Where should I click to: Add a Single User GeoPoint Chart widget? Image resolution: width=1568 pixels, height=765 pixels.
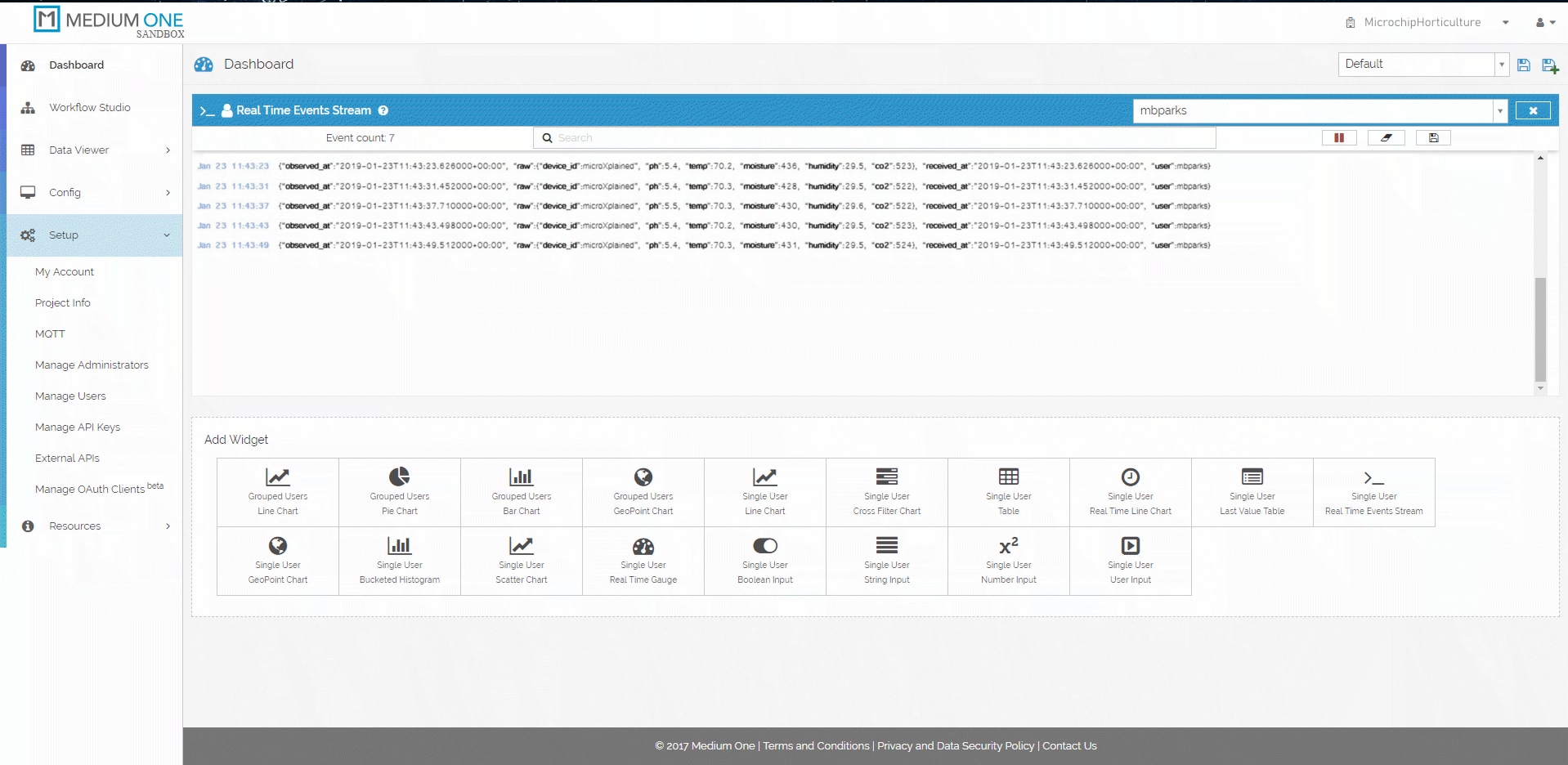(277, 560)
